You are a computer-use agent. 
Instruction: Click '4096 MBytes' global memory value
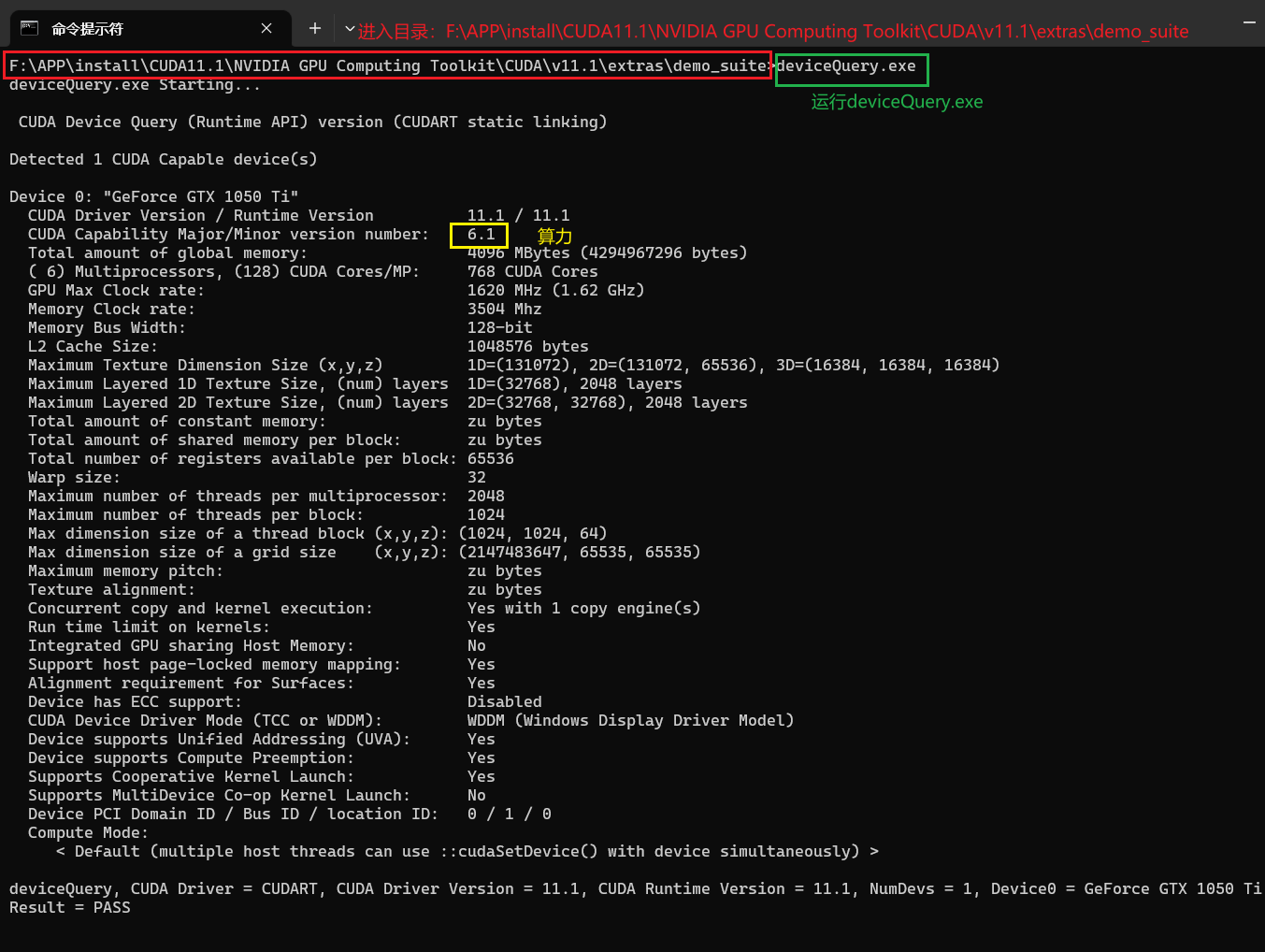point(519,253)
